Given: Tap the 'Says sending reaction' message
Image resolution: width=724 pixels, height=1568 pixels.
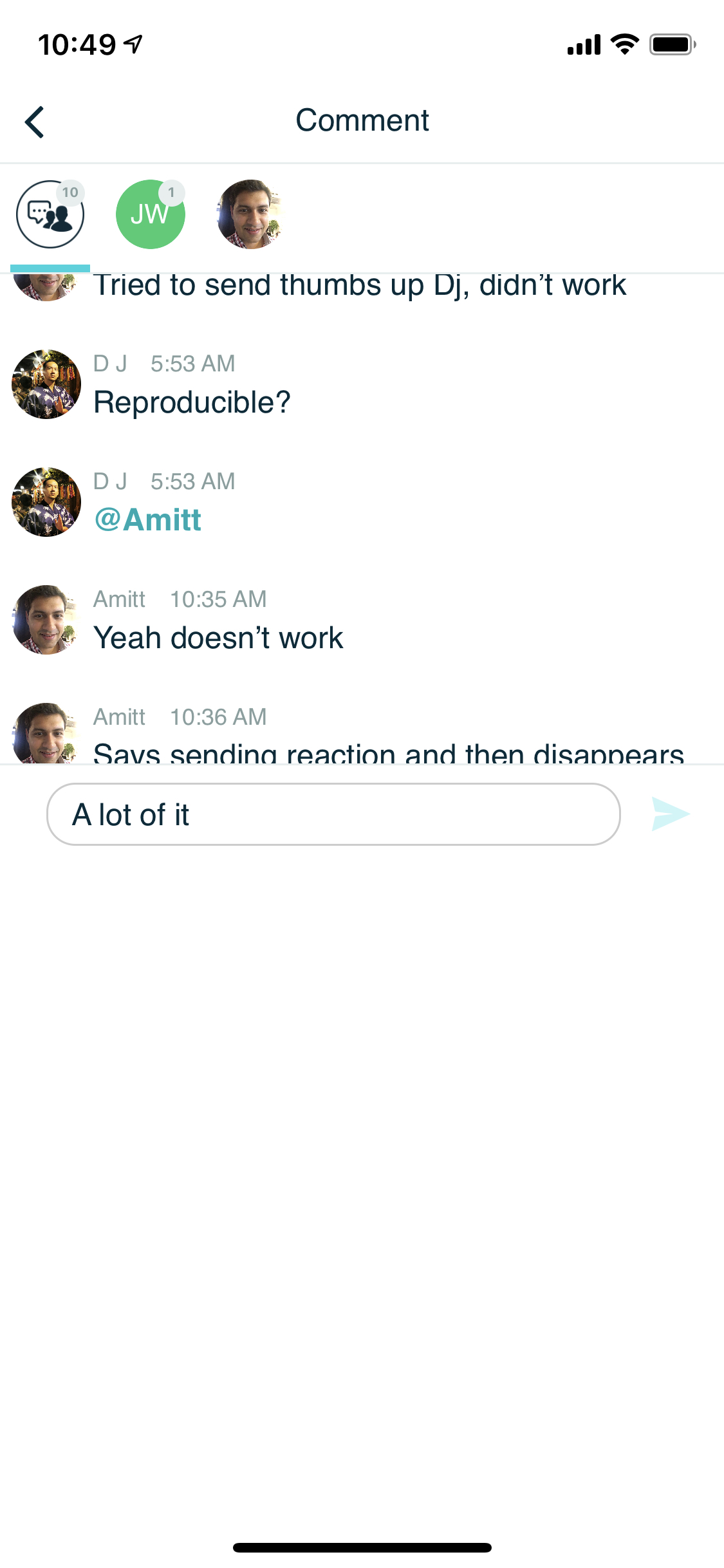Looking at the screenshot, I should tap(389, 752).
